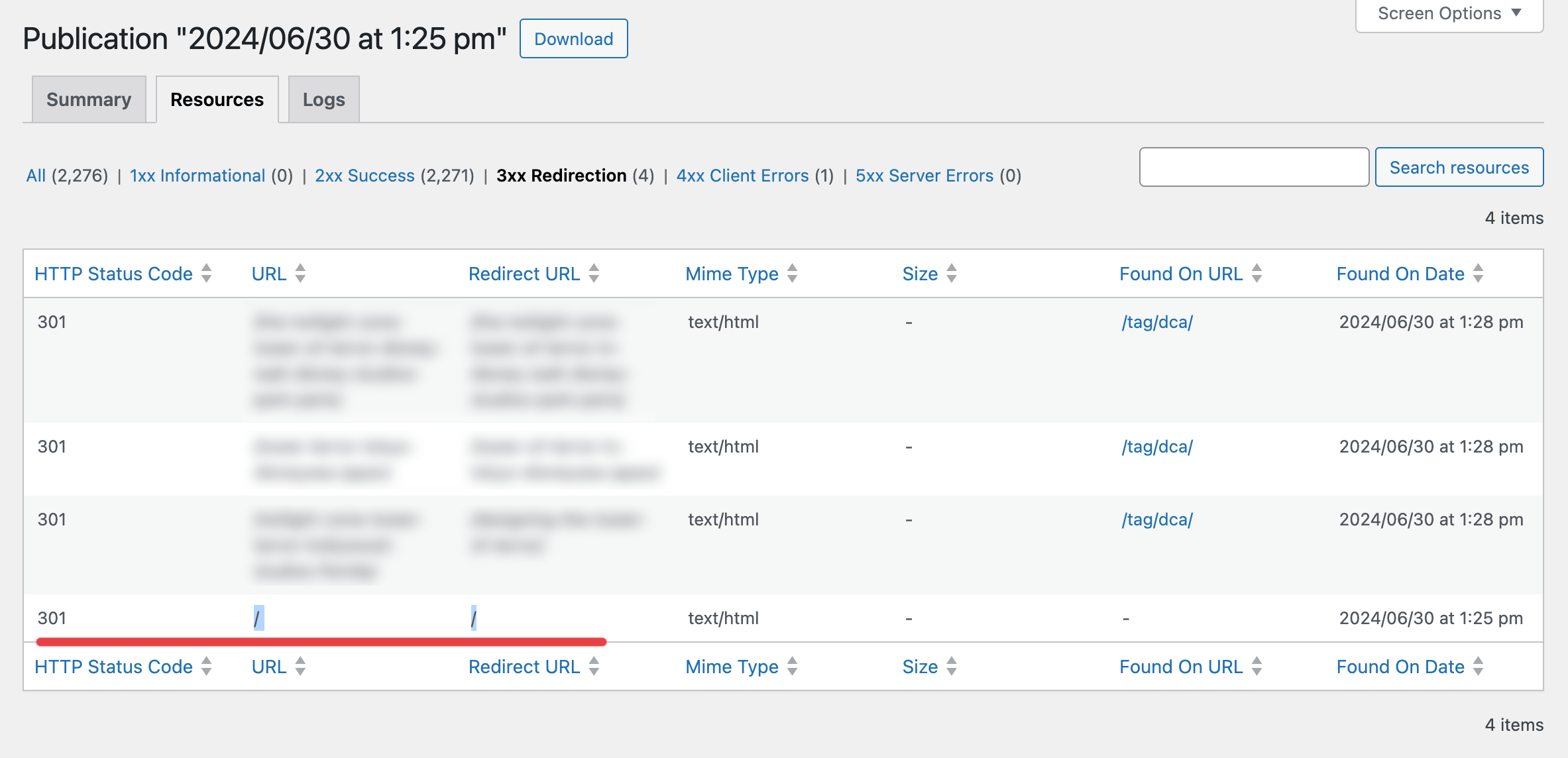Switch to the Summary tab
Image resolution: width=1568 pixels, height=758 pixels.
point(89,99)
